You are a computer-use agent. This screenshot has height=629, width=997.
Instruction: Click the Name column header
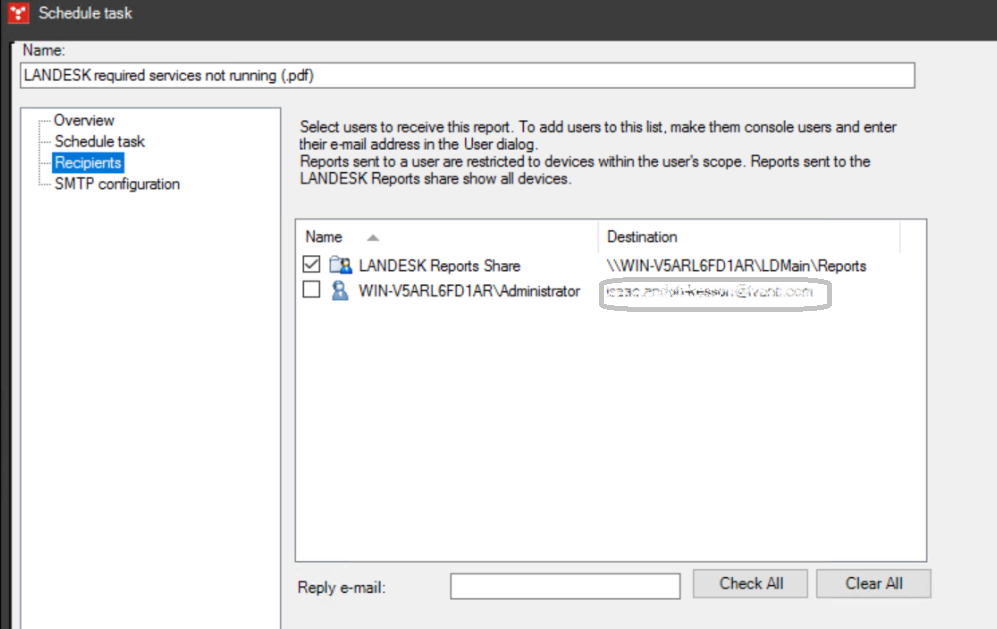tap(322, 237)
